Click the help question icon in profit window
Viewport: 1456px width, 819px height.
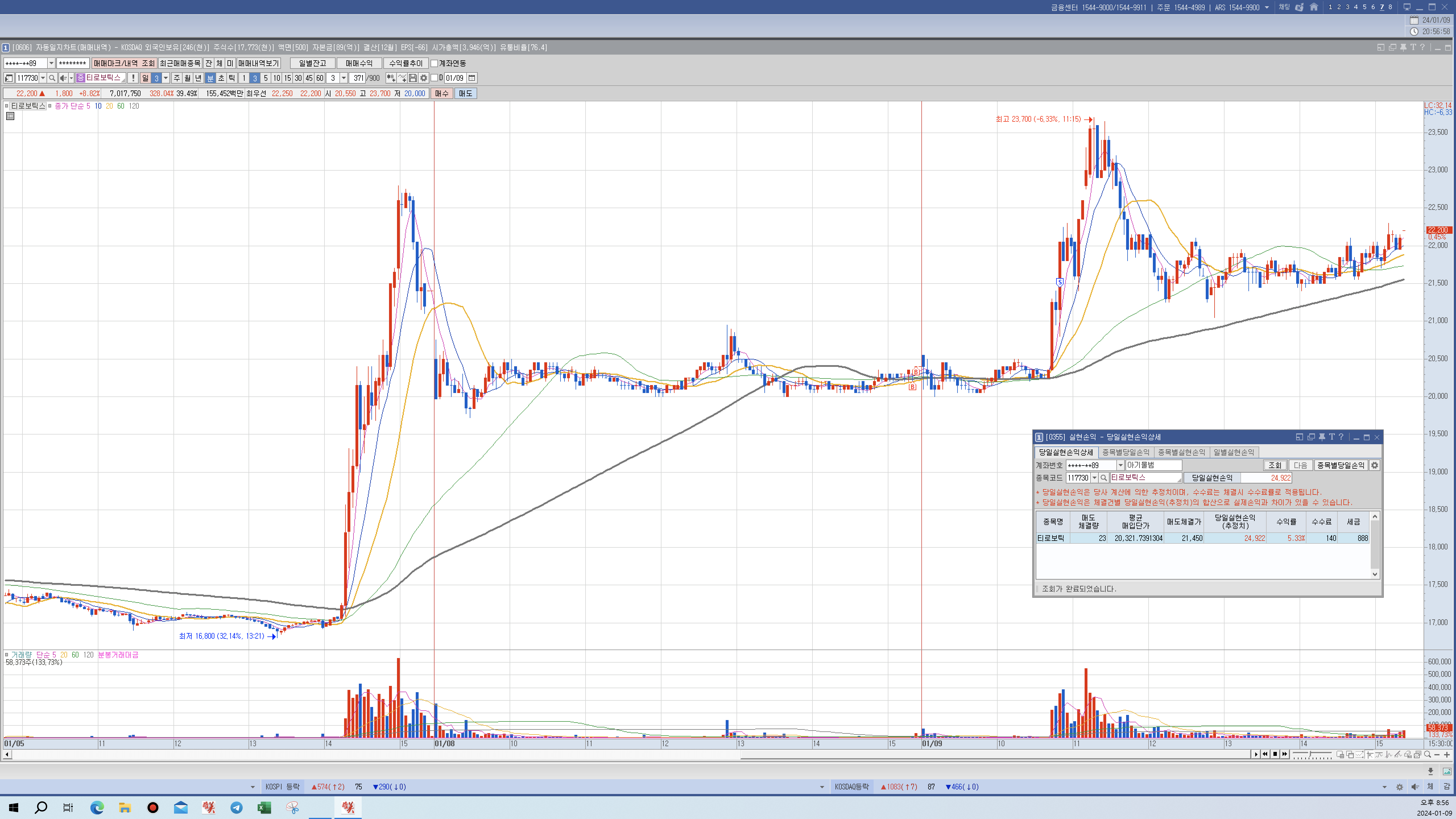click(x=1341, y=437)
